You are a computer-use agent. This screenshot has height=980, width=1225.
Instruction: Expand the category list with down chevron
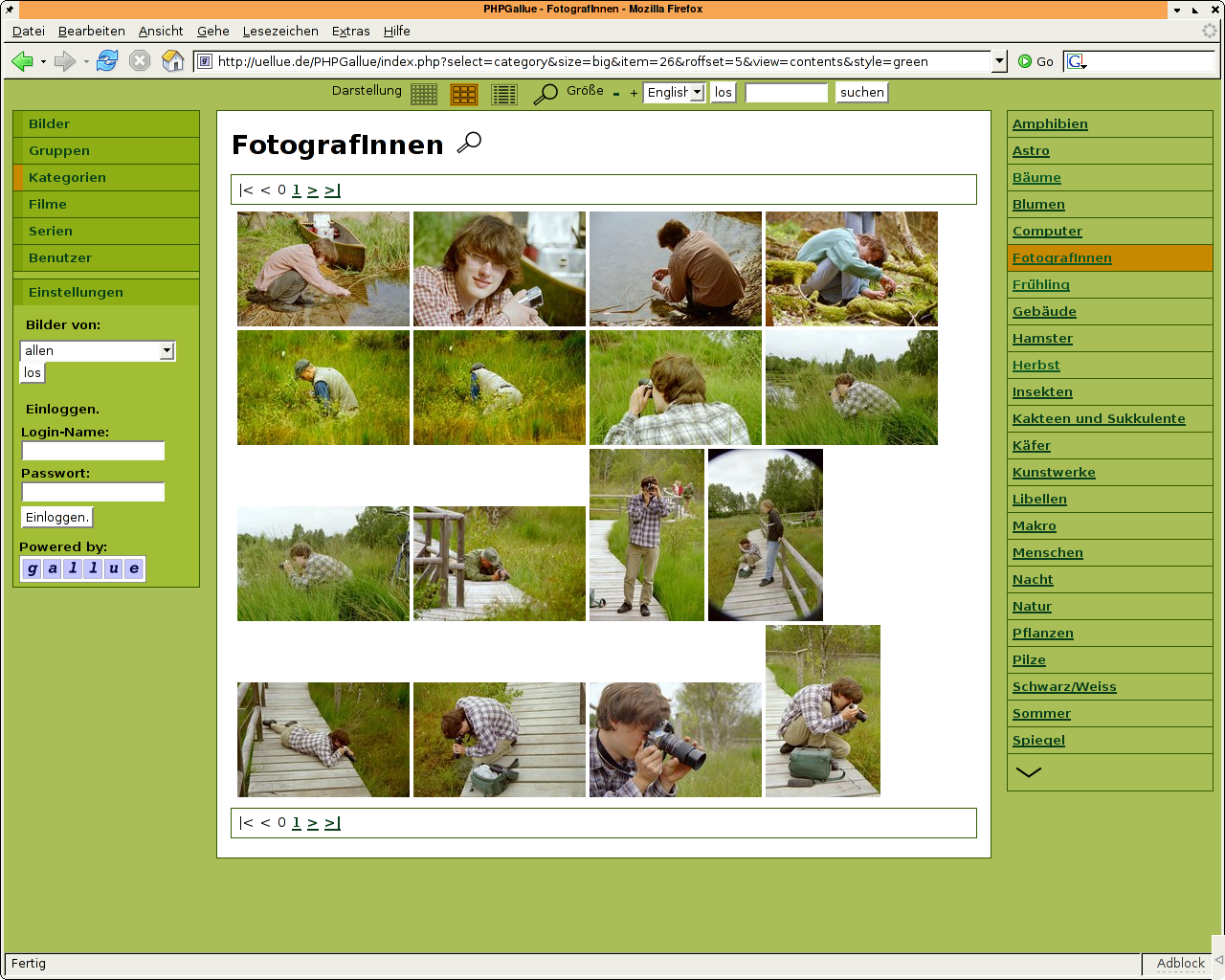(1028, 772)
